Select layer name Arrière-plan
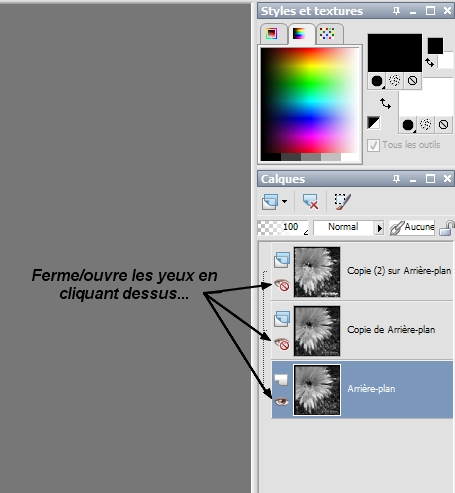The width and height of the screenshot is (455, 493). pyautogui.click(x=371, y=389)
